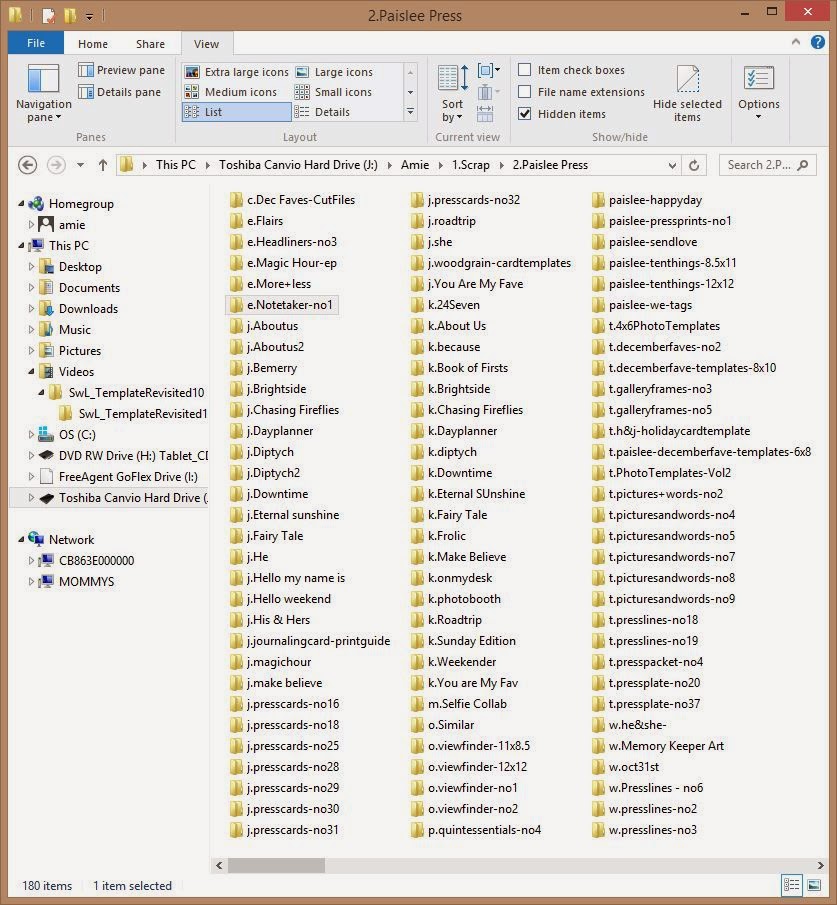Go up one folder with Up arrow
Viewport: 837px width, 905px height.
pos(103,165)
